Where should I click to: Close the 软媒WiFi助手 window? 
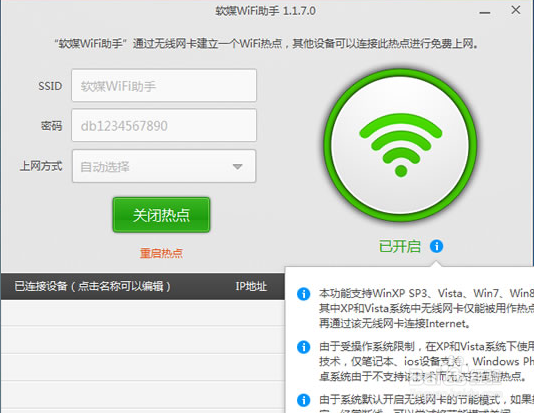tap(516, 10)
